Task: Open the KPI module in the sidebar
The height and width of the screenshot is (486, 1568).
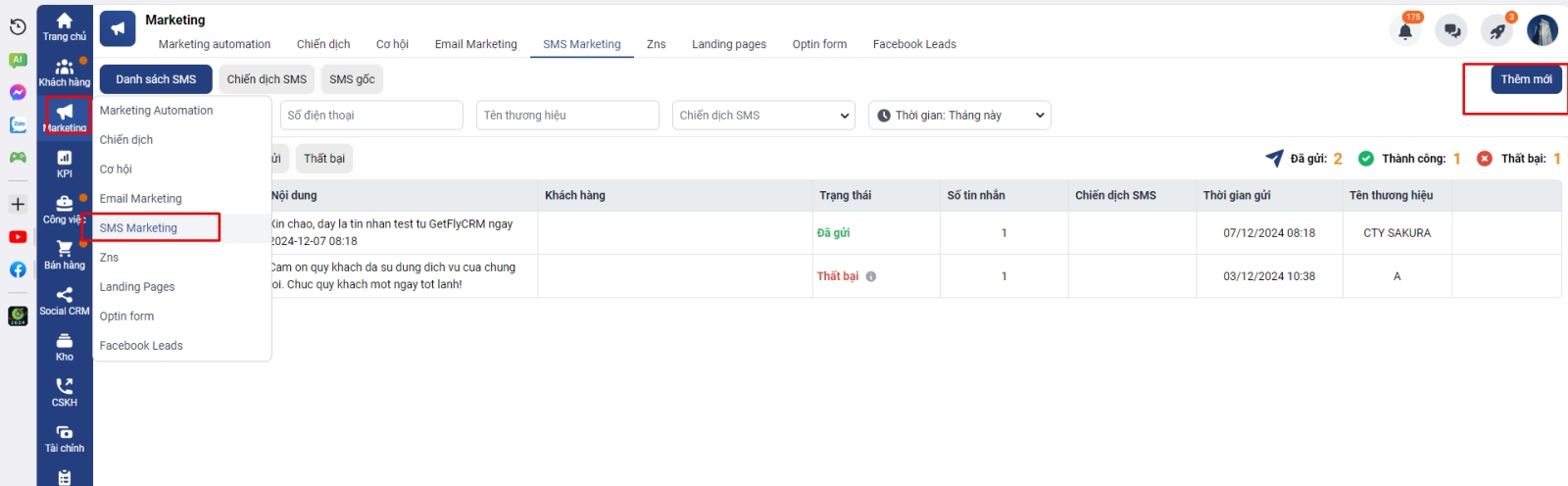Action: (65, 164)
